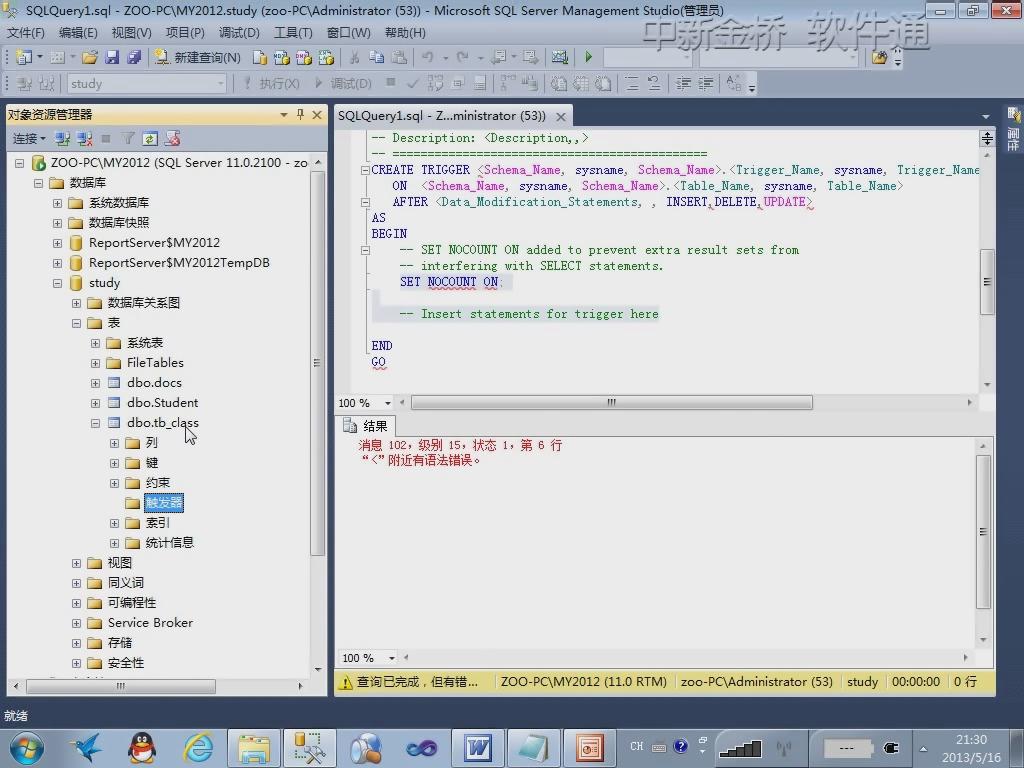Click the MDX query toolbar icon

click(281, 57)
